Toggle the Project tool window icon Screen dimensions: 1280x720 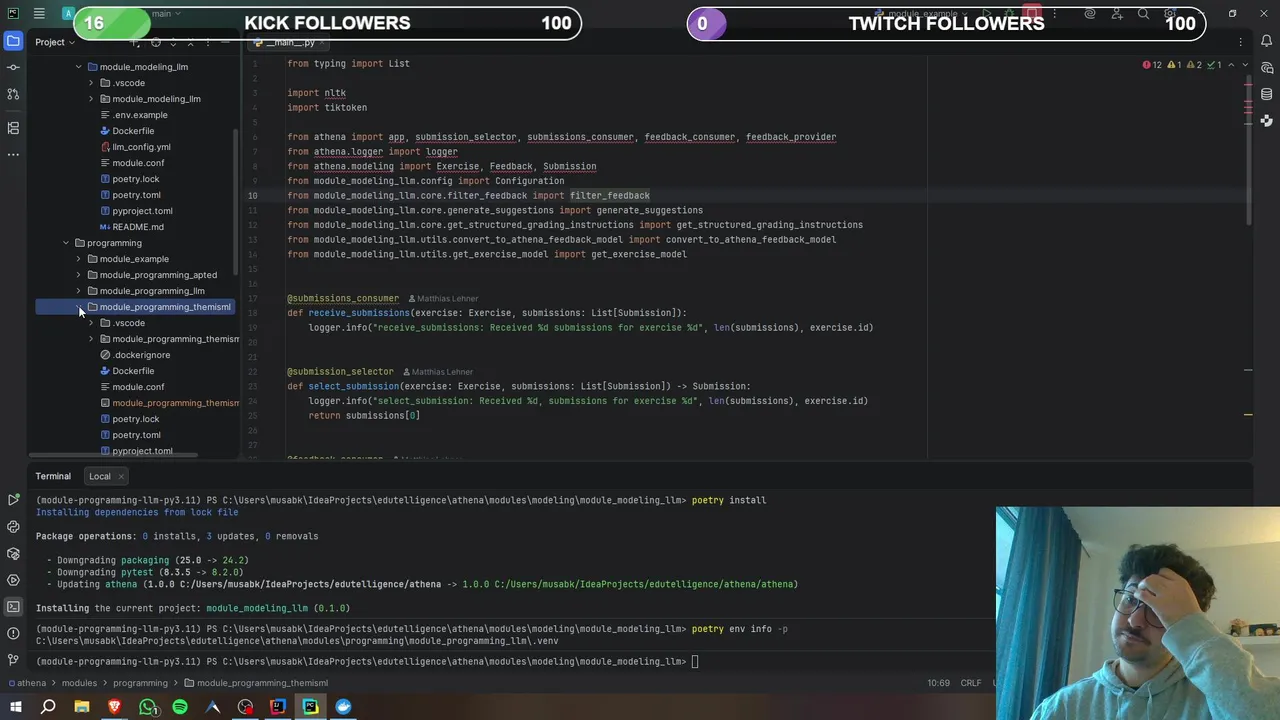(x=13, y=41)
